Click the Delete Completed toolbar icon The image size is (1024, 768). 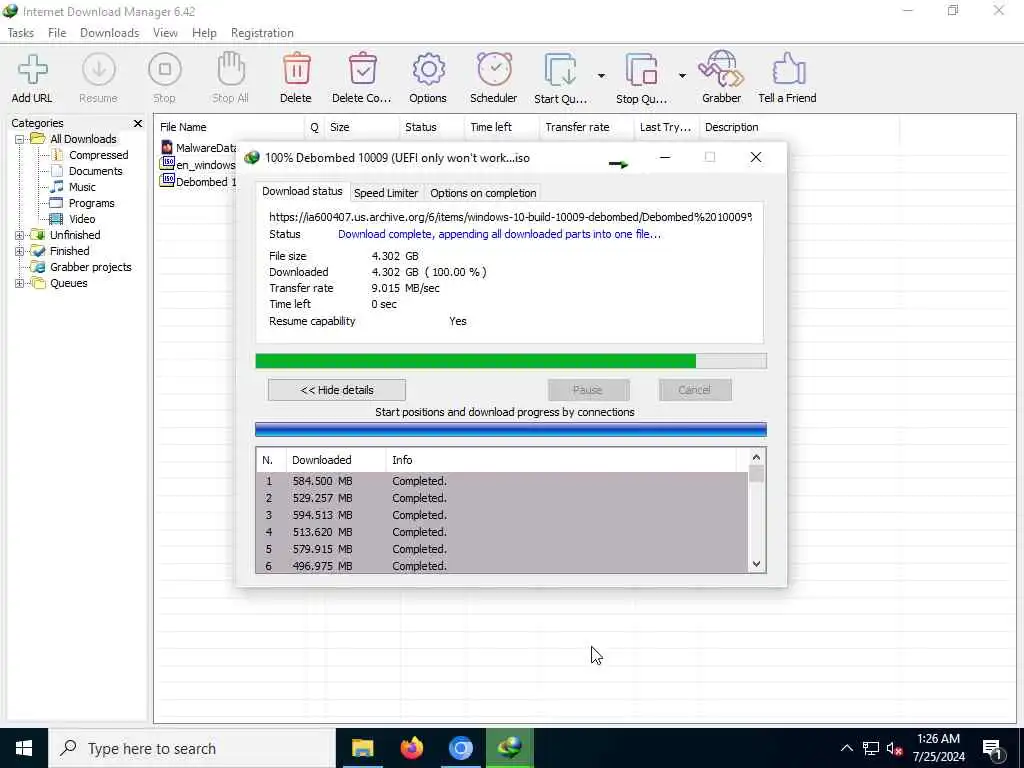(362, 69)
